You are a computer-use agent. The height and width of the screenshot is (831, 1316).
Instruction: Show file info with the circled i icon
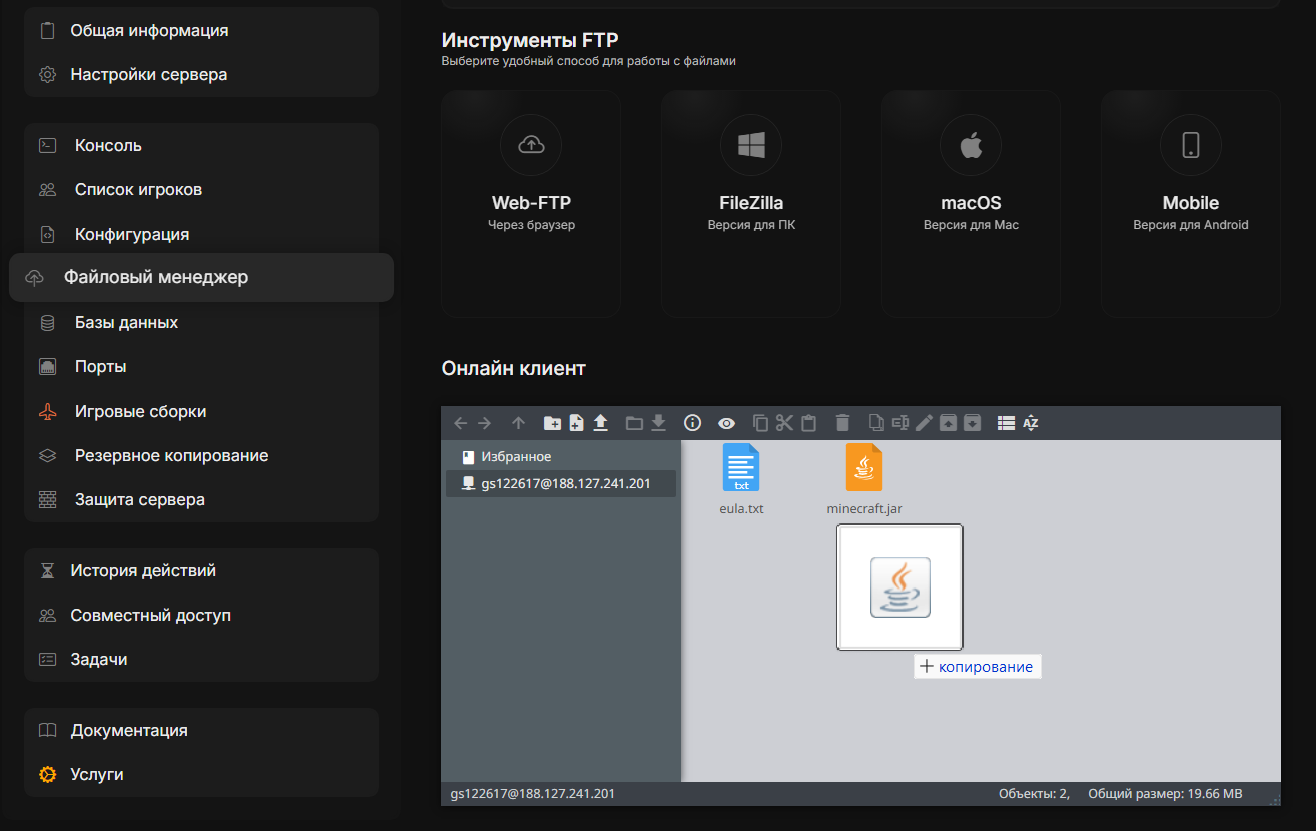click(x=692, y=423)
